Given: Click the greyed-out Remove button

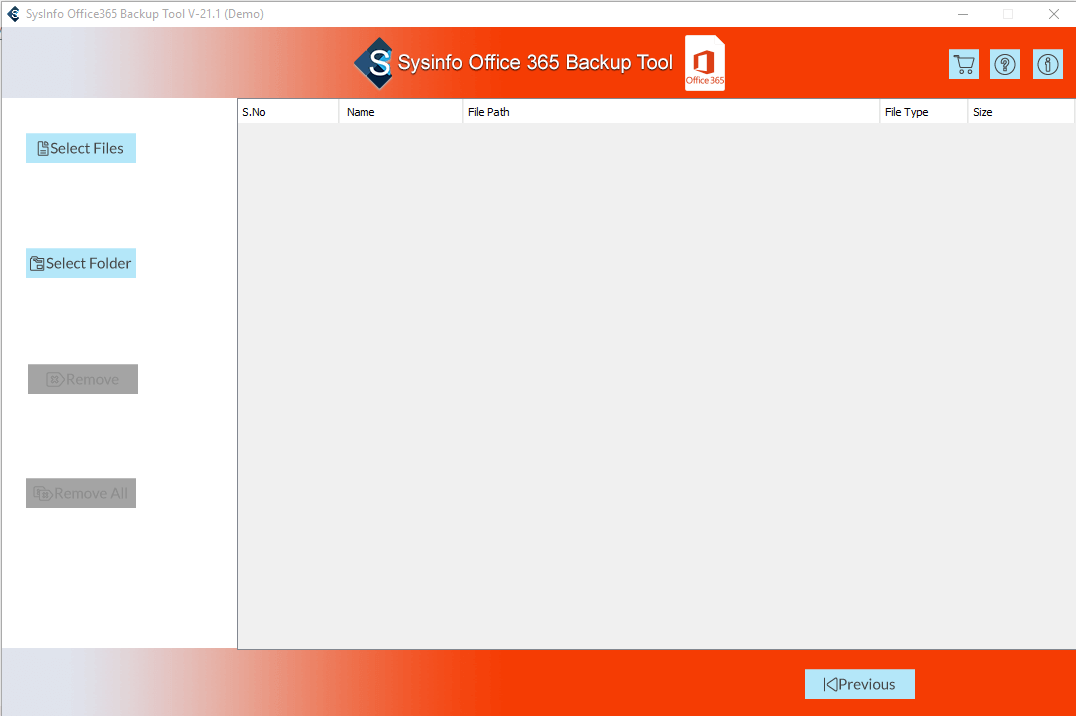Looking at the screenshot, I should [83, 379].
